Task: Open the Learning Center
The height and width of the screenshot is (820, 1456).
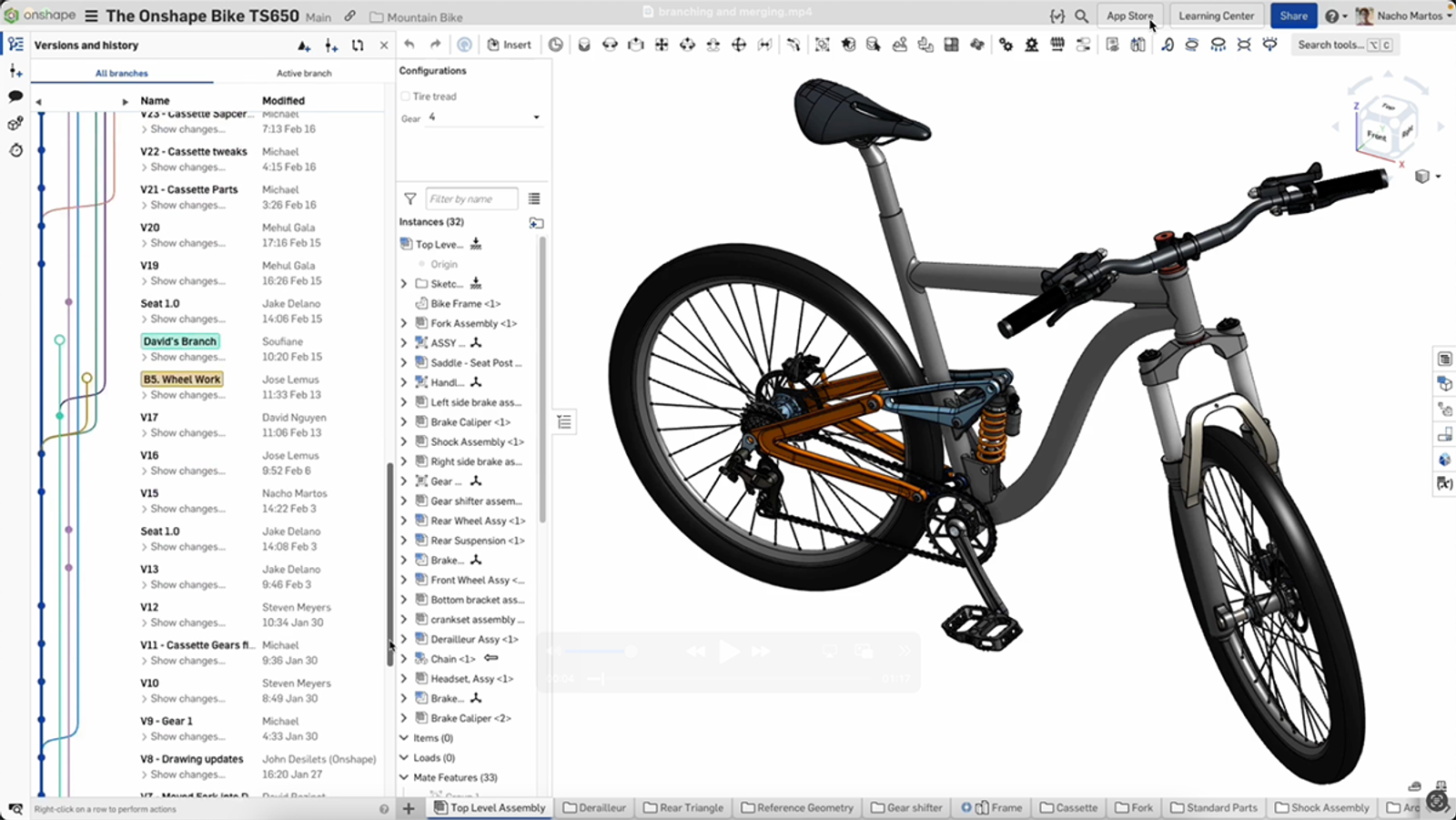Action: coord(1216,15)
